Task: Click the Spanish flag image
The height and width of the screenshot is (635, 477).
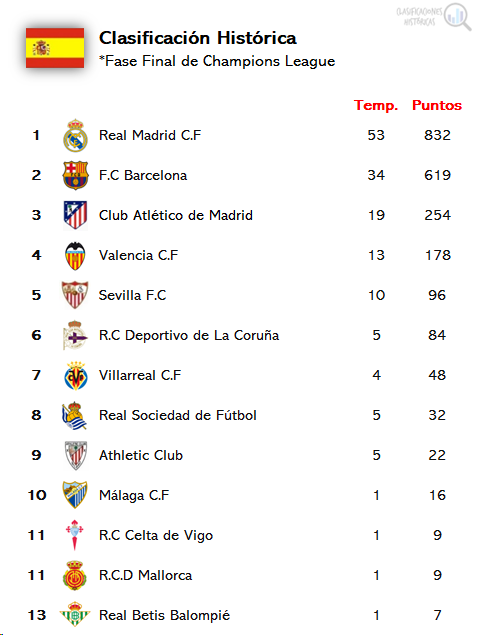Action: (x=55, y=48)
